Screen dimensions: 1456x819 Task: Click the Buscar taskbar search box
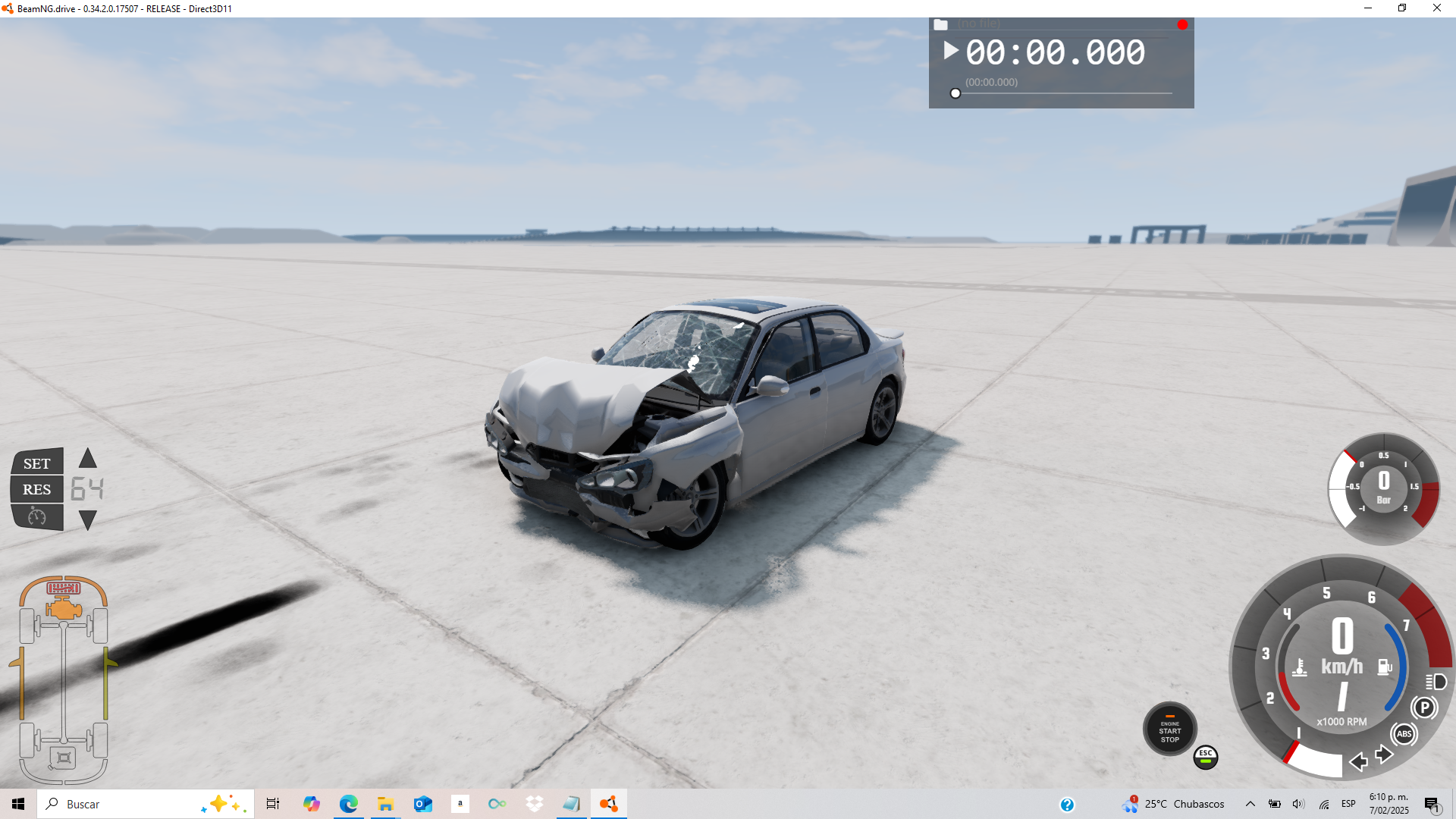pos(146,804)
